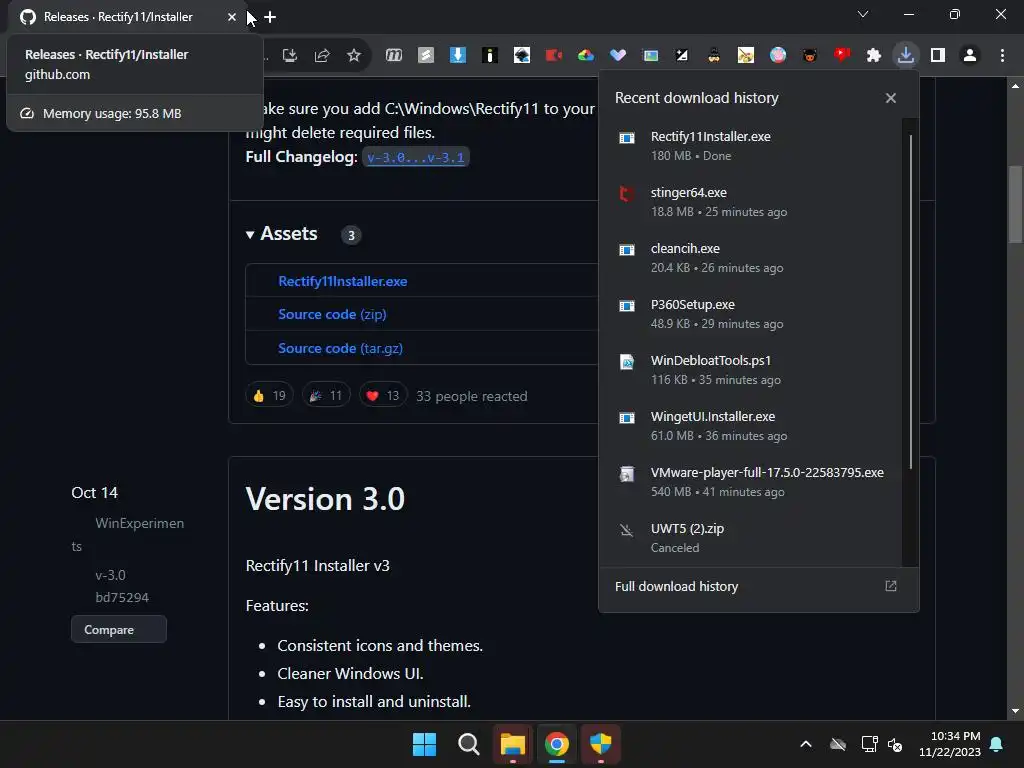
Task: Click the muted volume tray icon
Action: [895, 744]
